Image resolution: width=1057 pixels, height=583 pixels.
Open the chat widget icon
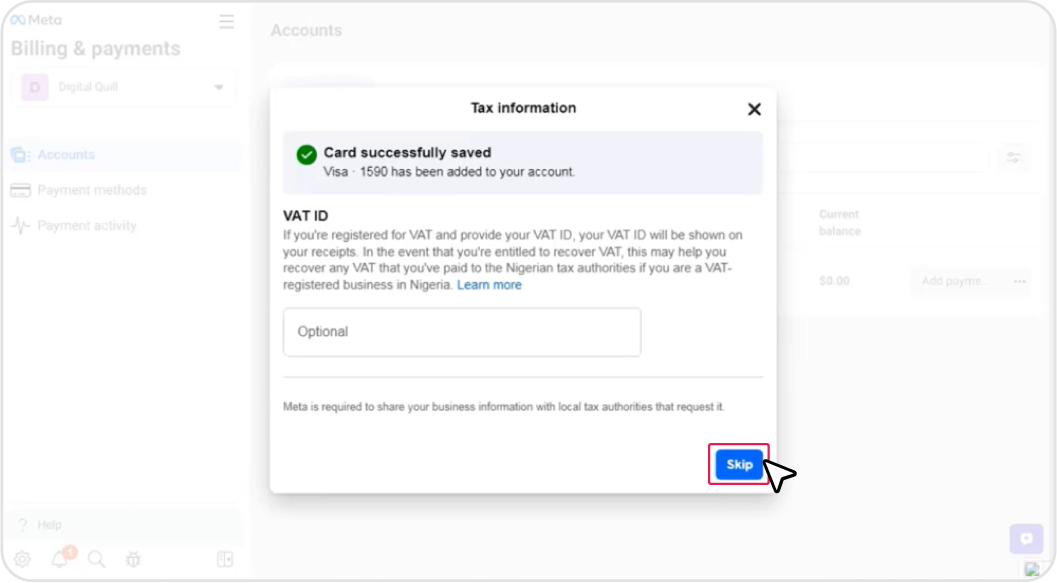(1025, 539)
